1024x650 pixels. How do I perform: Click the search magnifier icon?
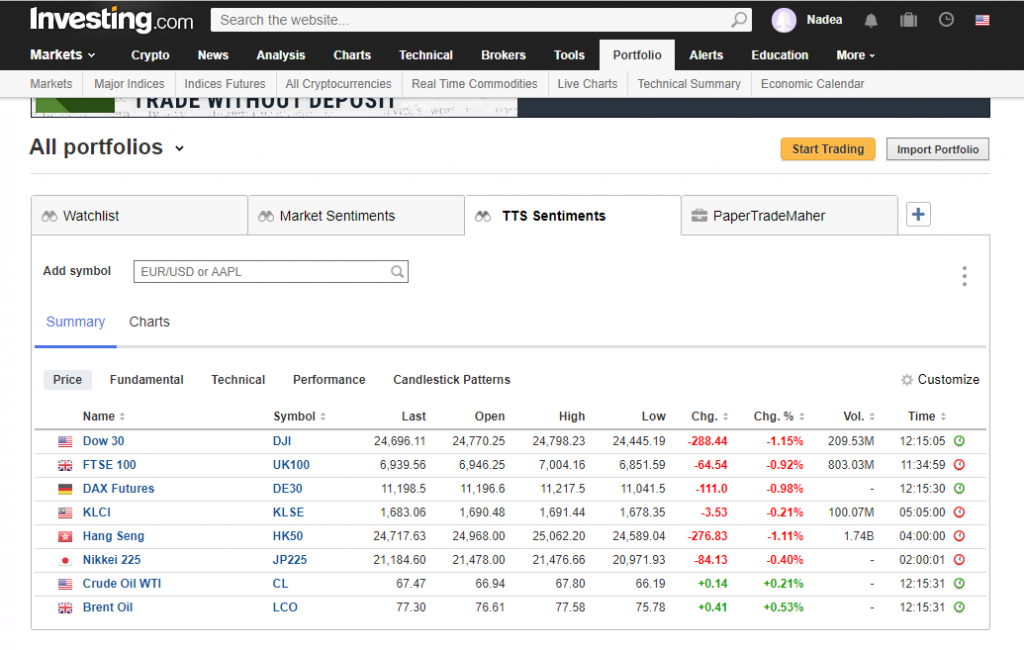coord(737,19)
